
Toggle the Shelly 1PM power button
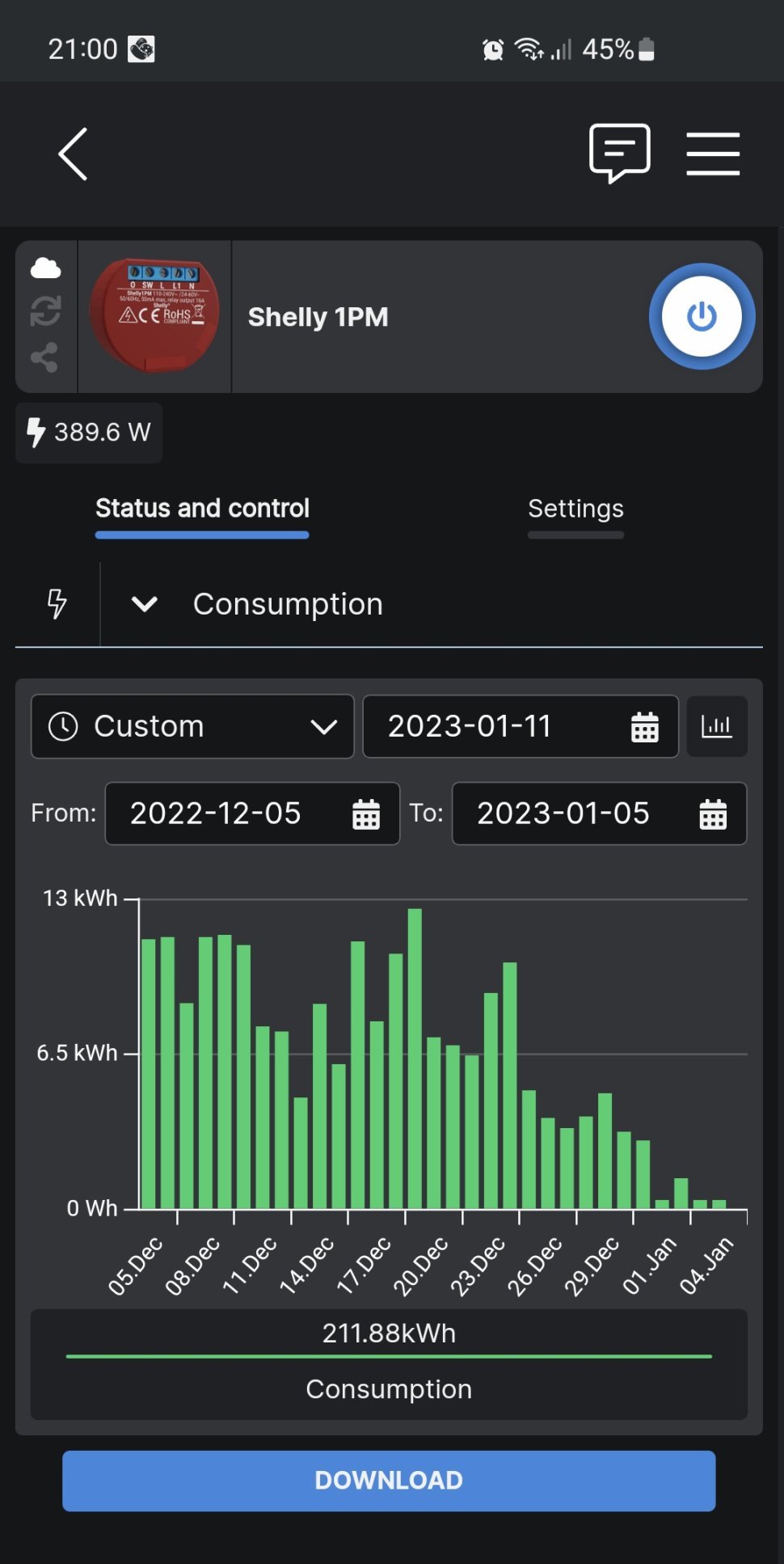701,316
